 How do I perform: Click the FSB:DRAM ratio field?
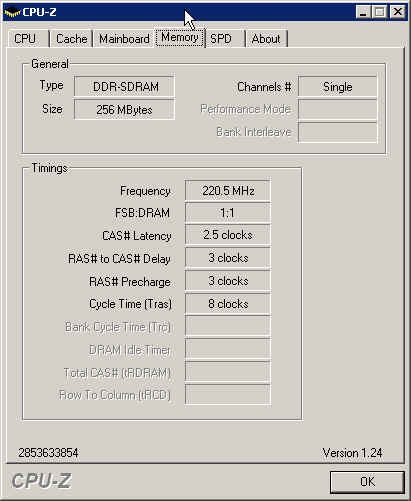click(x=228, y=213)
